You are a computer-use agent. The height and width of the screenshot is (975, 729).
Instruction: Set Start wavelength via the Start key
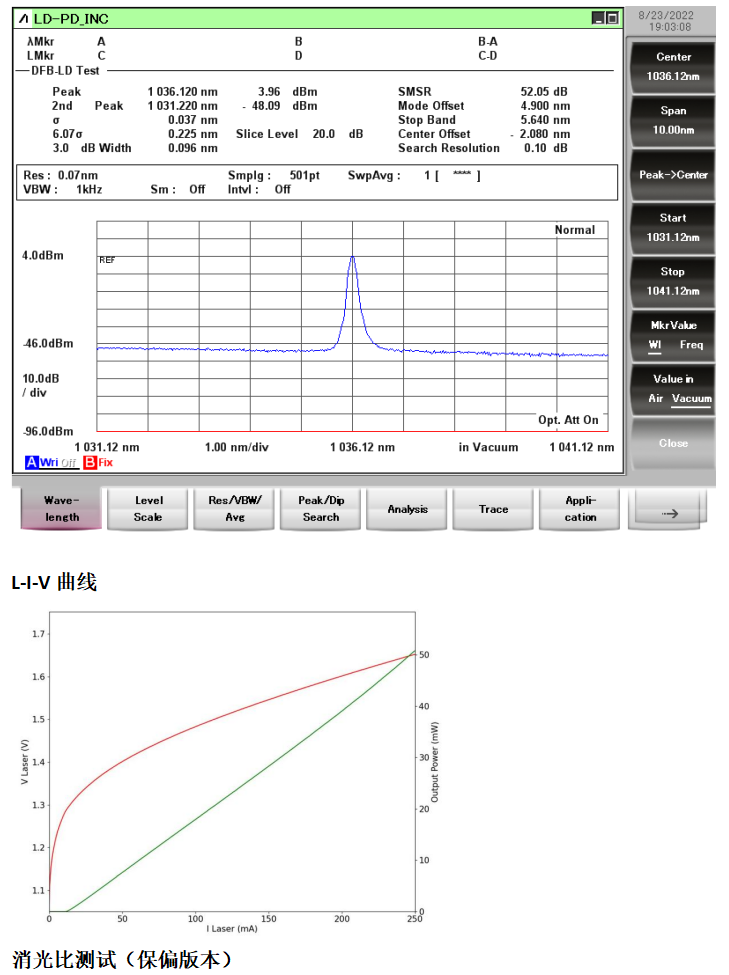point(673,227)
